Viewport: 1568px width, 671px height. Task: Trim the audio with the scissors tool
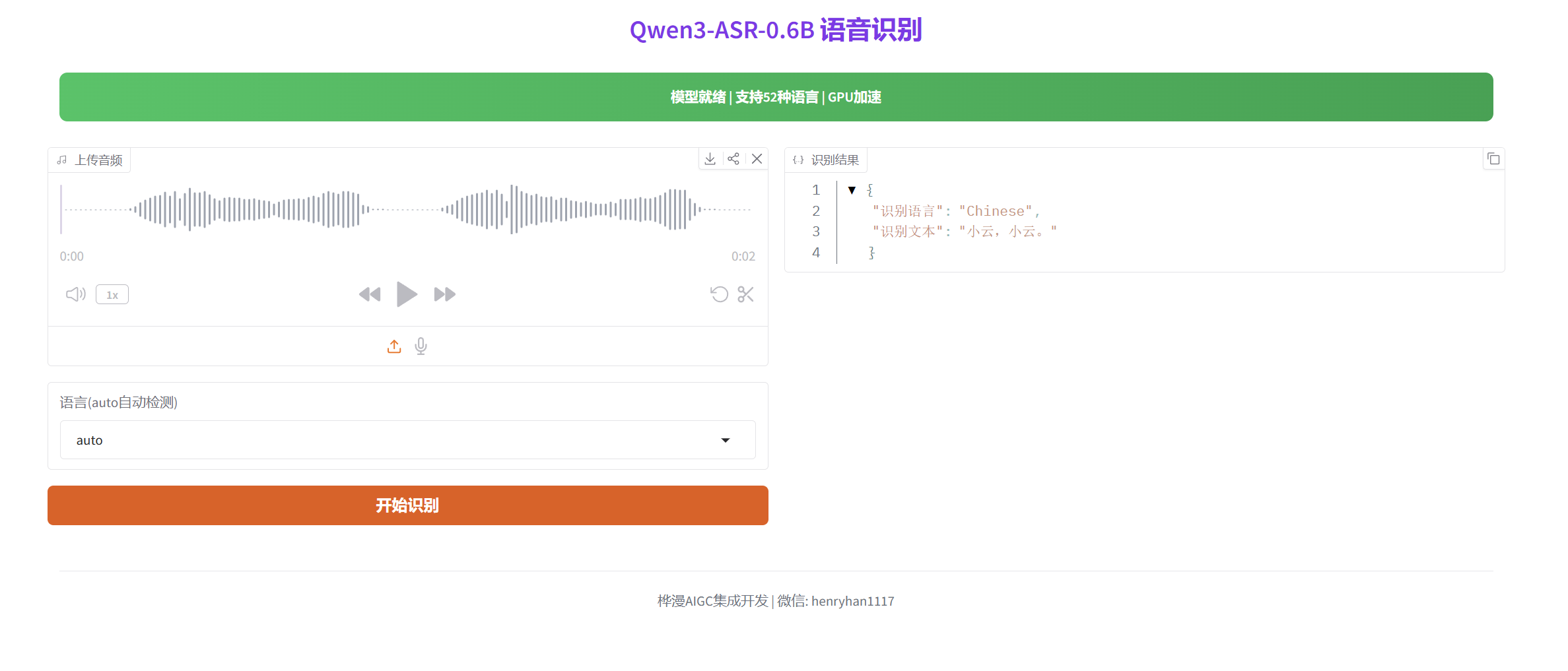pyautogui.click(x=745, y=295)
